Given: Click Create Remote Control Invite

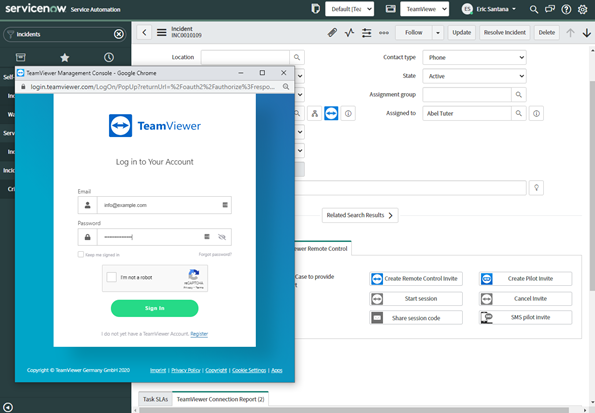Looking at the screenshot, I should click(x=416, y=279).
